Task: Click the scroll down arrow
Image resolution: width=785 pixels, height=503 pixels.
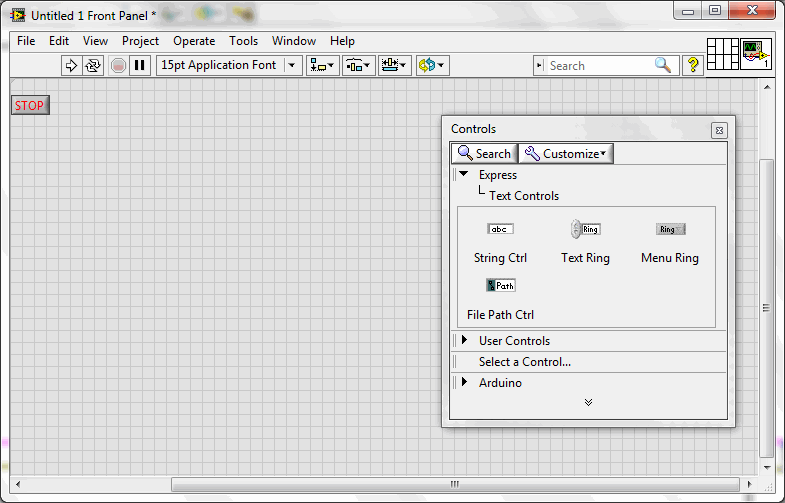Action: (x=767, y=467)
